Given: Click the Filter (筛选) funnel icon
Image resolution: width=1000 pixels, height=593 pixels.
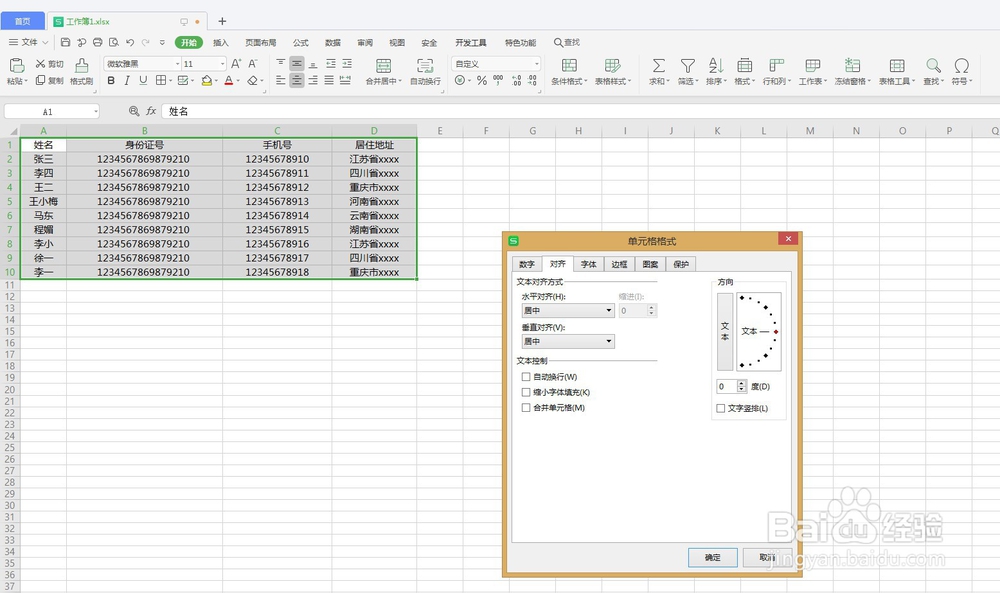Looking at the screenshot, I should coord(688,66).
